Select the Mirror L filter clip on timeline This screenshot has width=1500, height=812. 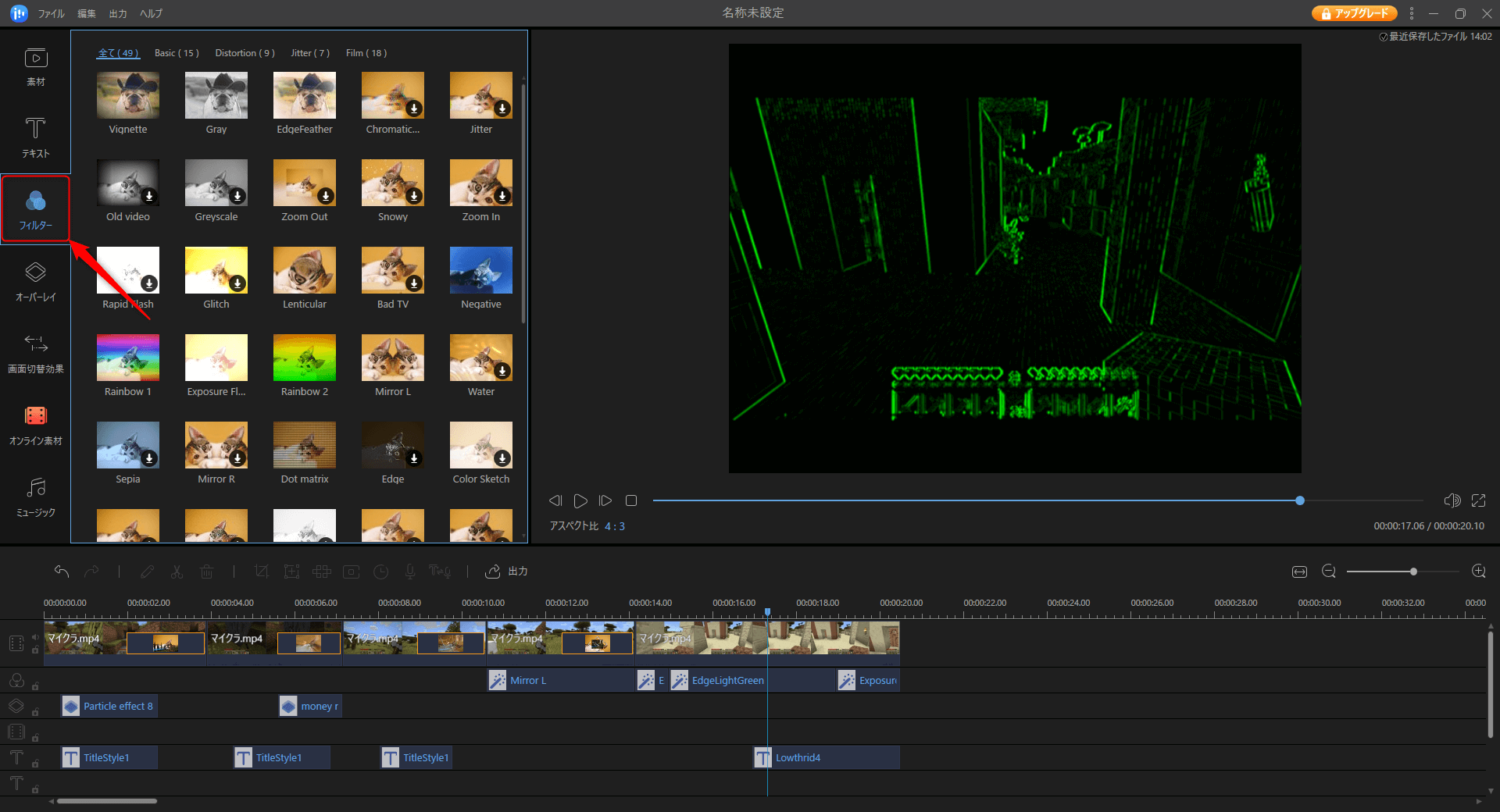561,681
